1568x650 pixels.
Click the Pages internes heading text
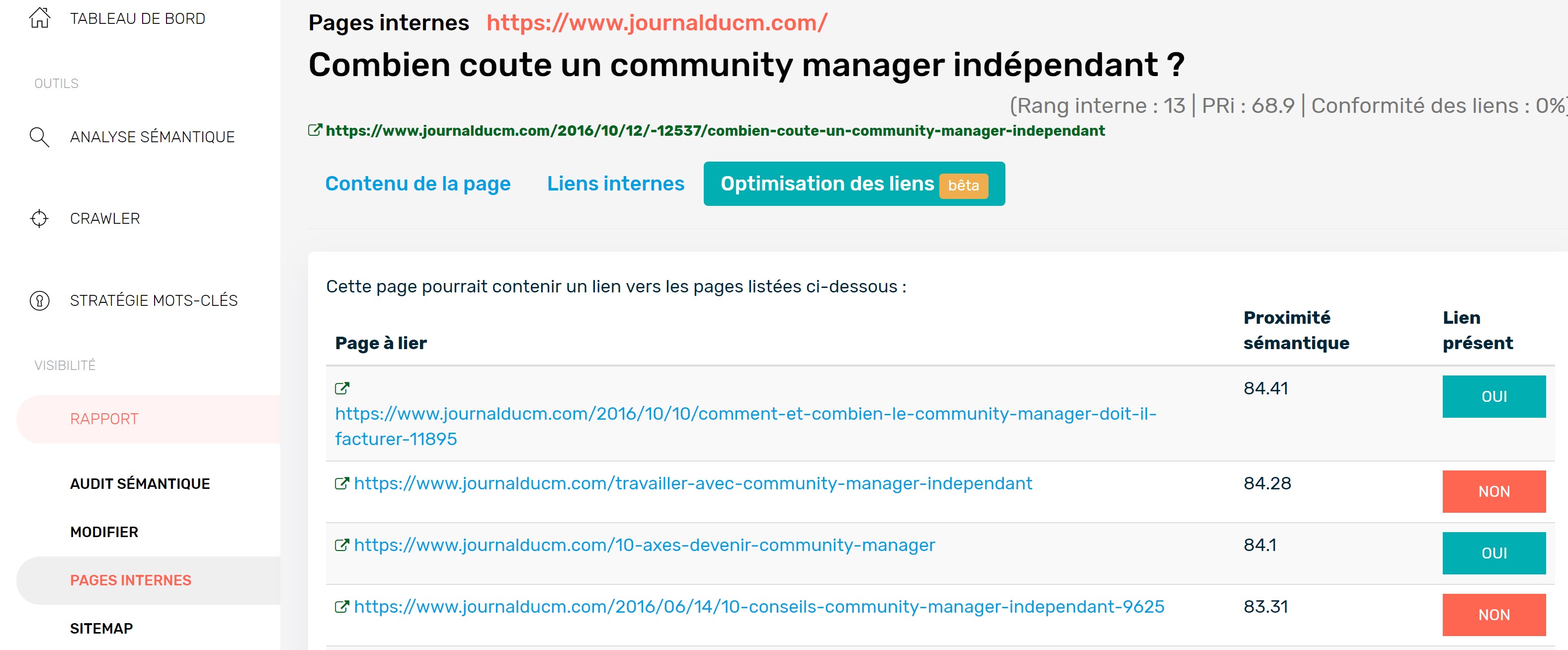coord(388,22)
